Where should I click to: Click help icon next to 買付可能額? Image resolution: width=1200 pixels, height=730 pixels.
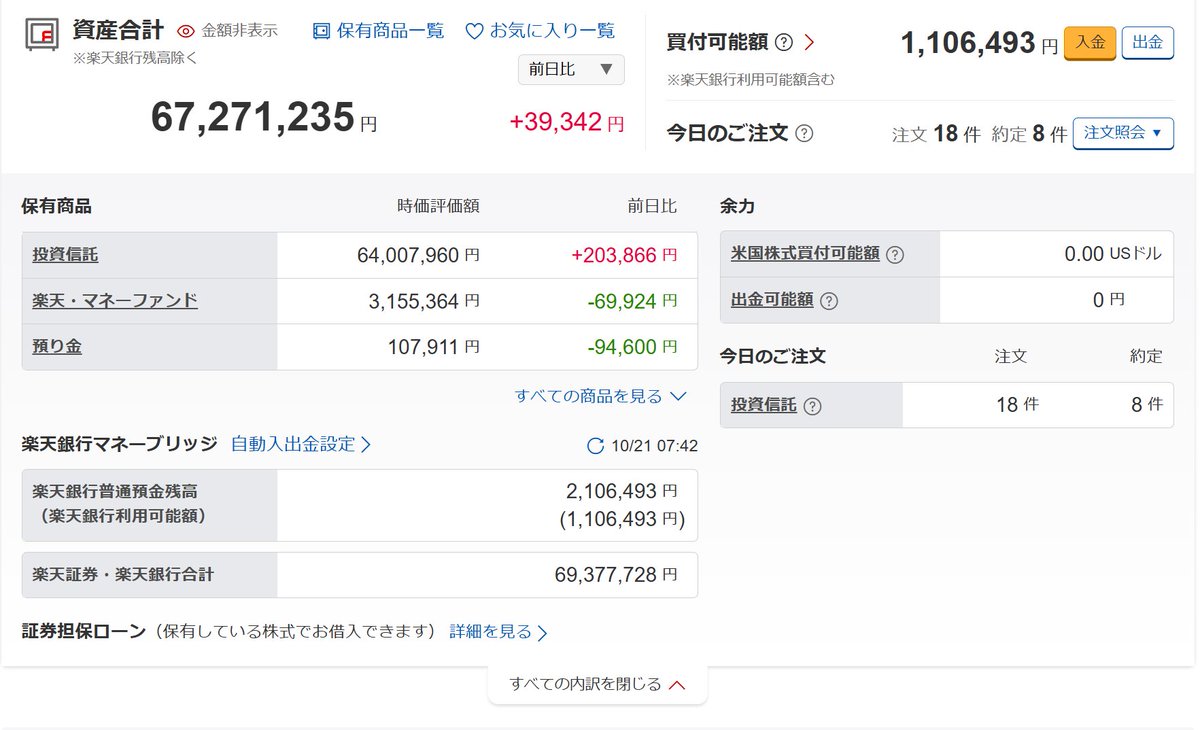click(x=784, y=42)
